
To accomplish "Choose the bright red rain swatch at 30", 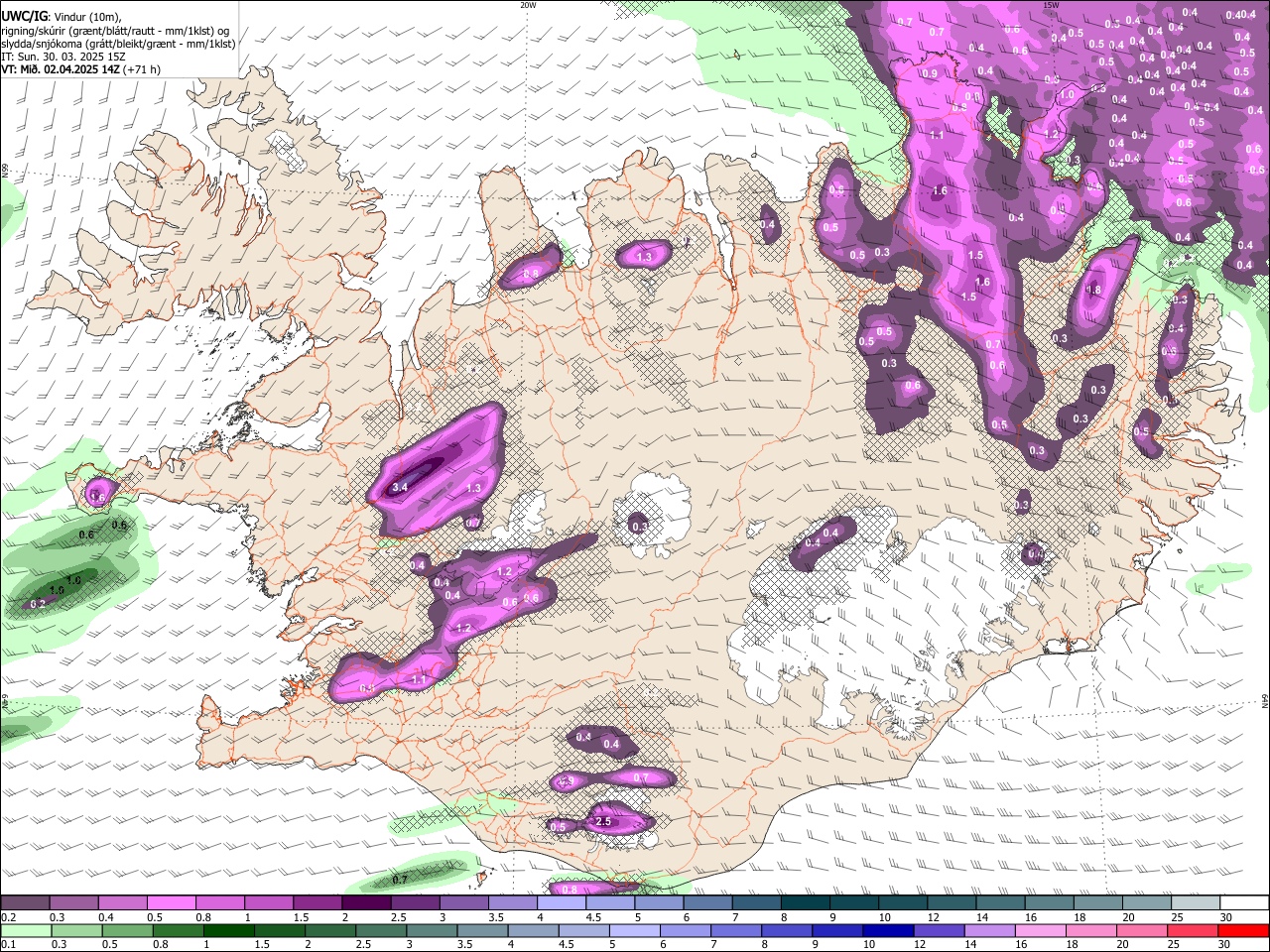I will pyautogui.click(x=1244, y=930).
